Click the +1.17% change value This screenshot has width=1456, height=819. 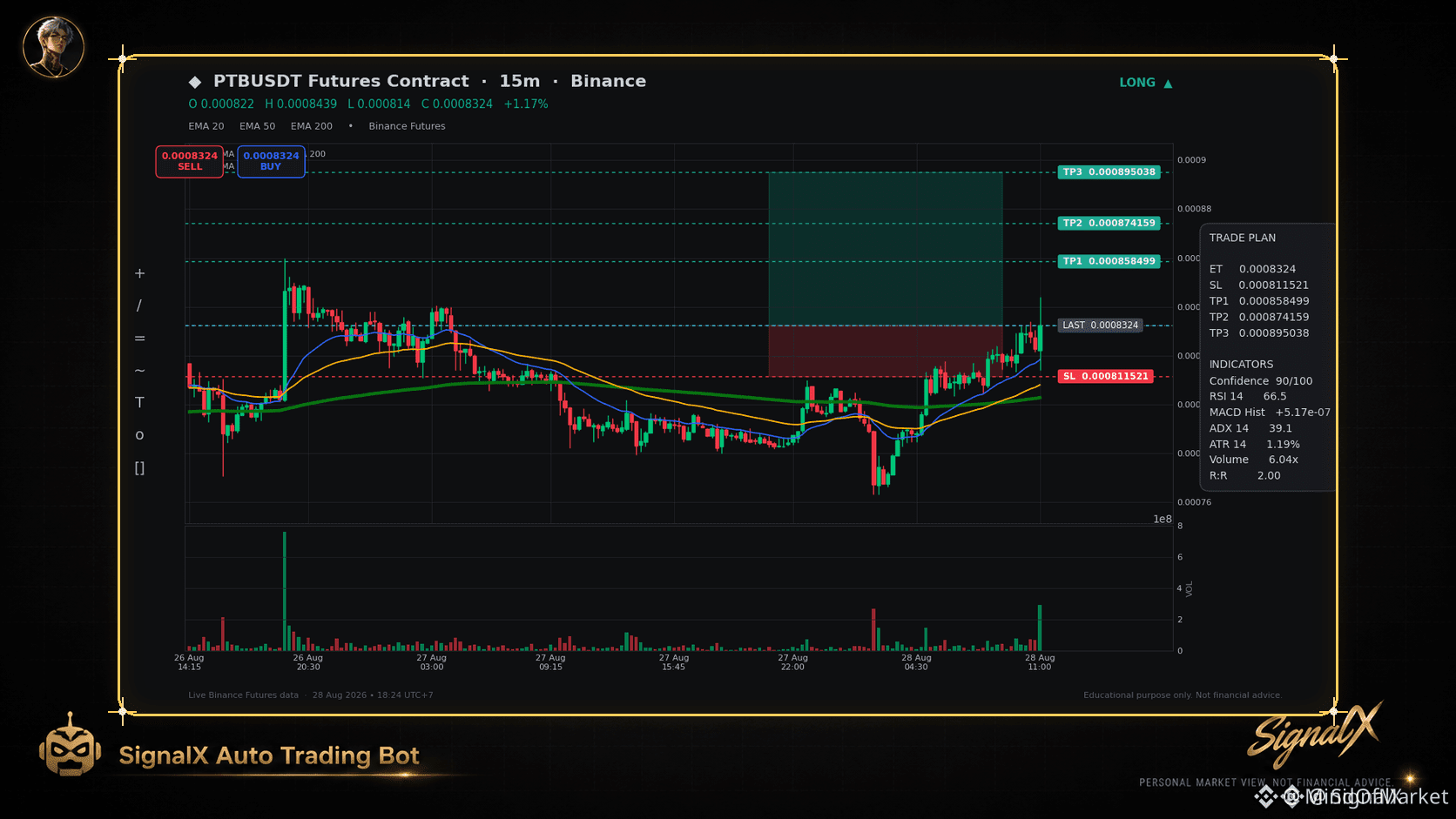coord(526,104)
